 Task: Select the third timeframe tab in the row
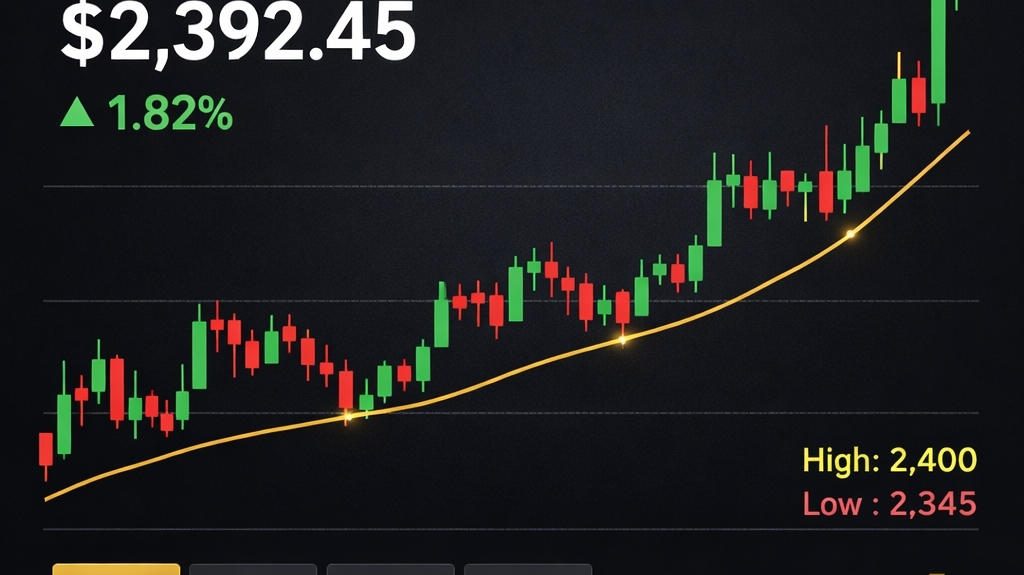click(391, 569)
